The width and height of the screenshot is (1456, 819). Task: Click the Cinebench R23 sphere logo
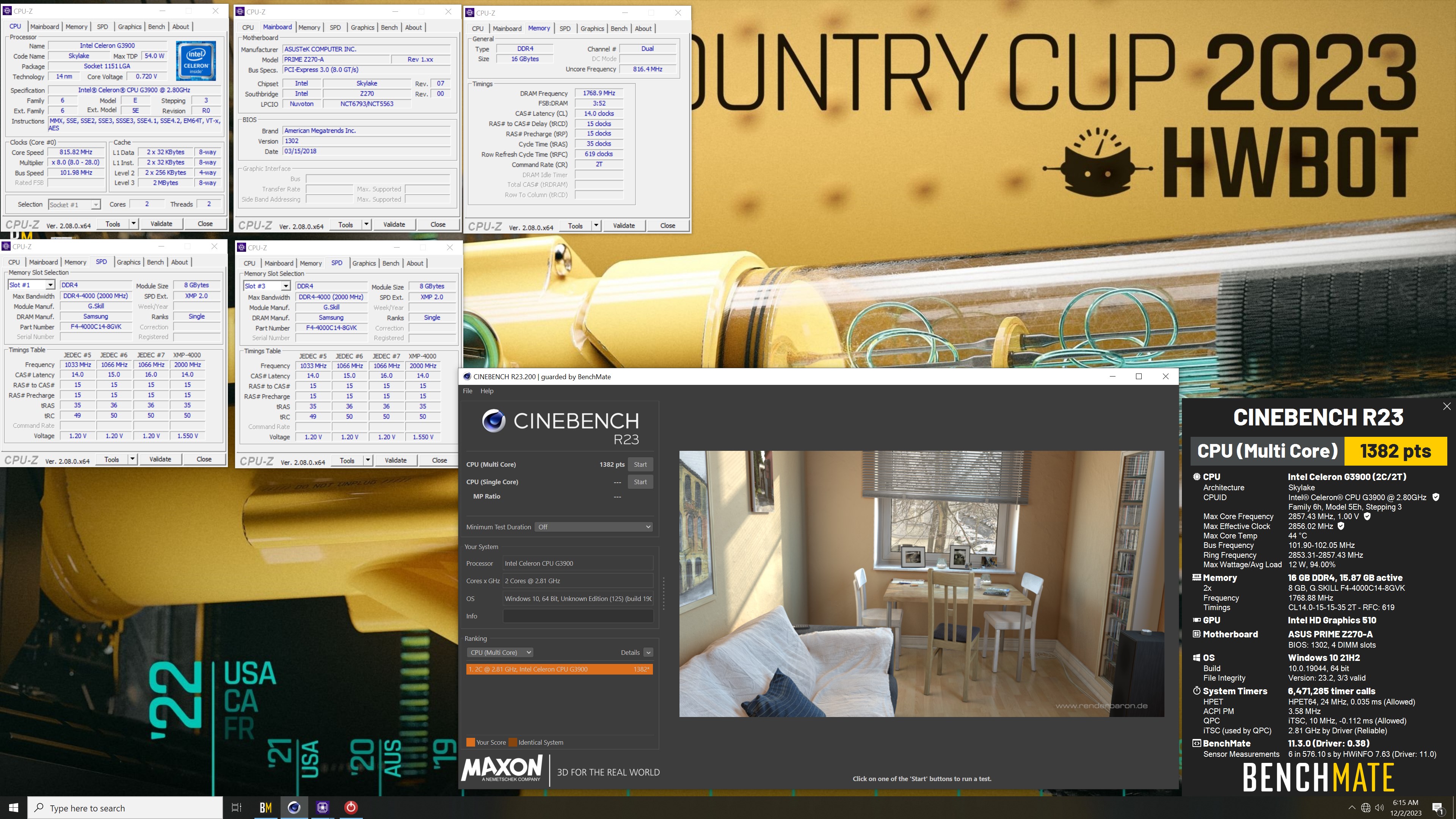[493, 421]
